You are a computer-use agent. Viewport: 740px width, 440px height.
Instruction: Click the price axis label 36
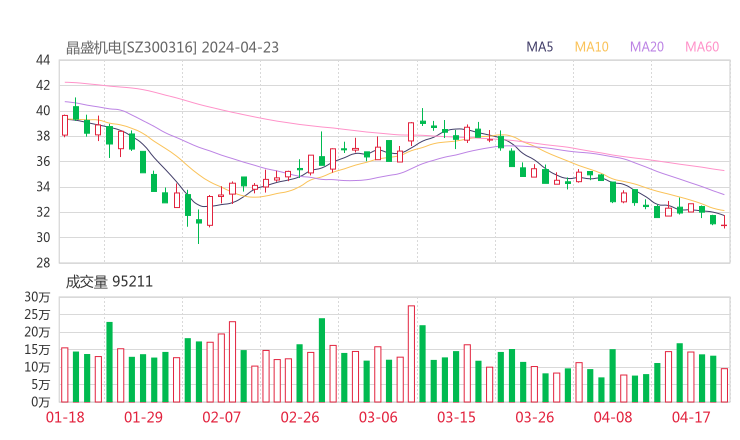[43, 161]
